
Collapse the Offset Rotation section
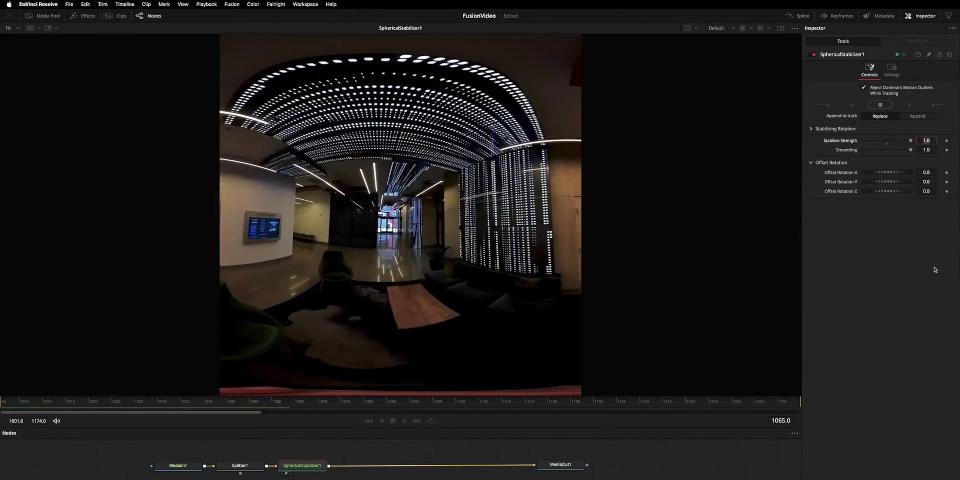[x=829, y=162]
